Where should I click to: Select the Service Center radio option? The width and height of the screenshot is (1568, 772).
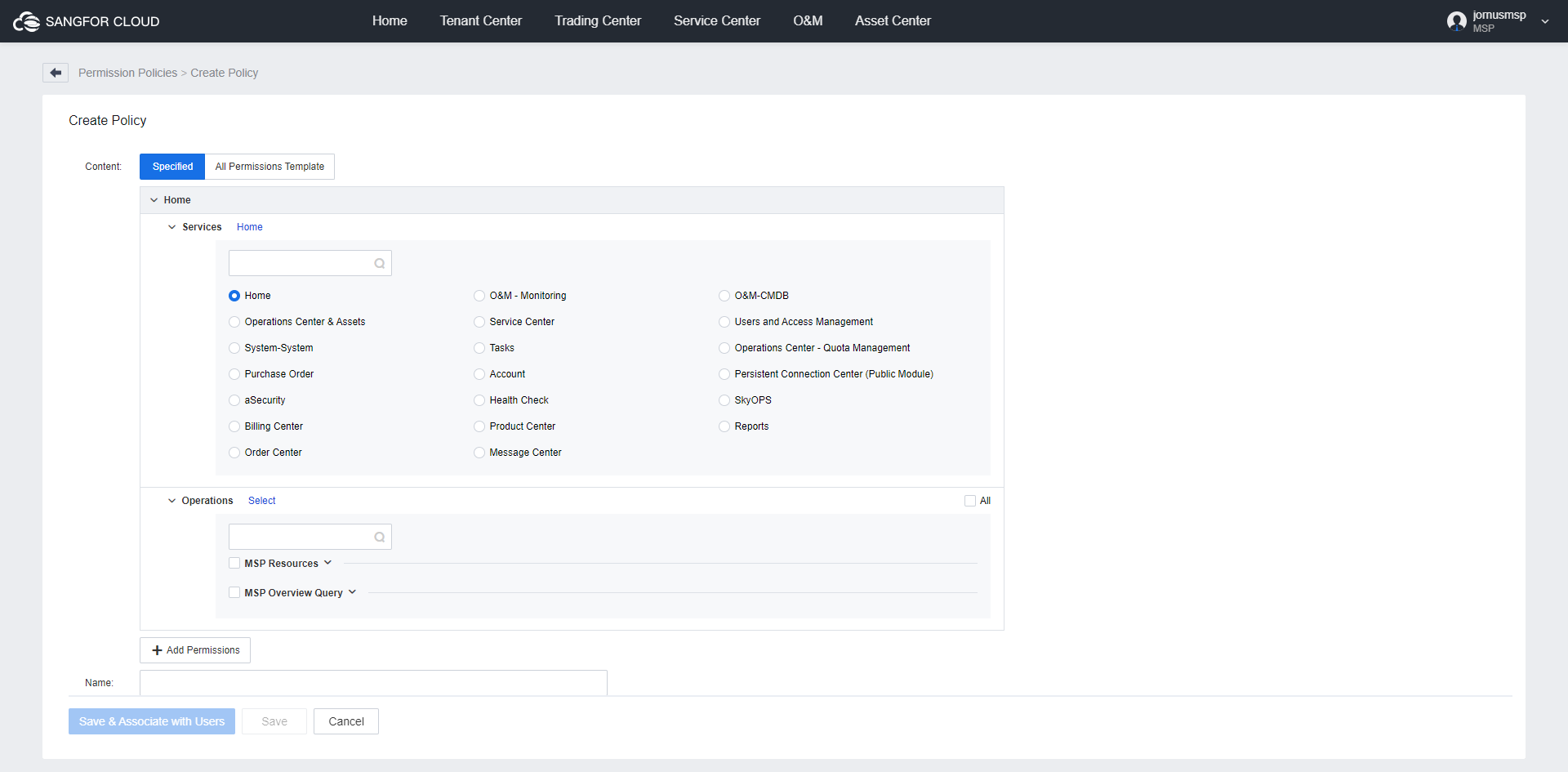(479, 322)
